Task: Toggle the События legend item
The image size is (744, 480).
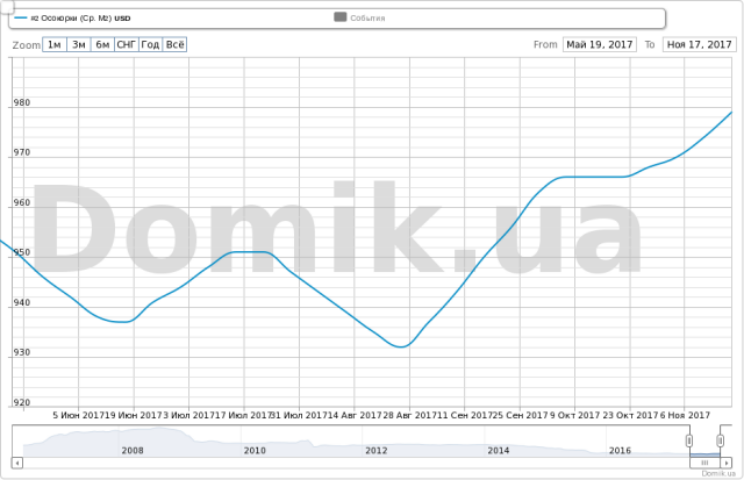Action: (360, 18)
